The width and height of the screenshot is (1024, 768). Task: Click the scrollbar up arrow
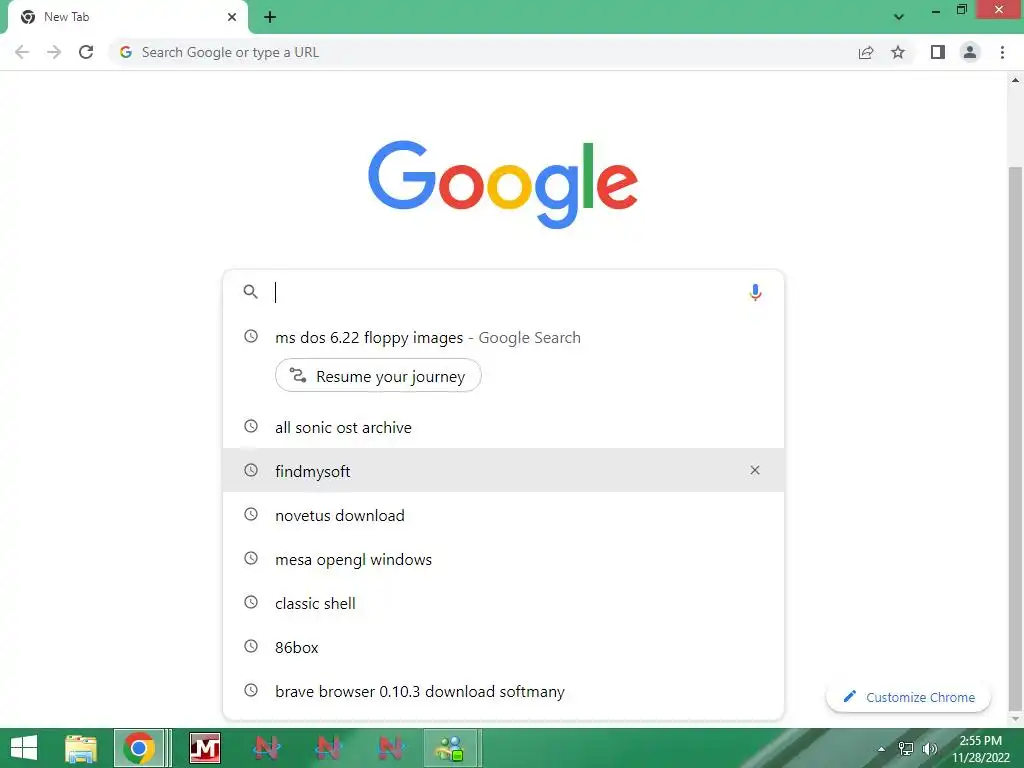pos(1015,80)
